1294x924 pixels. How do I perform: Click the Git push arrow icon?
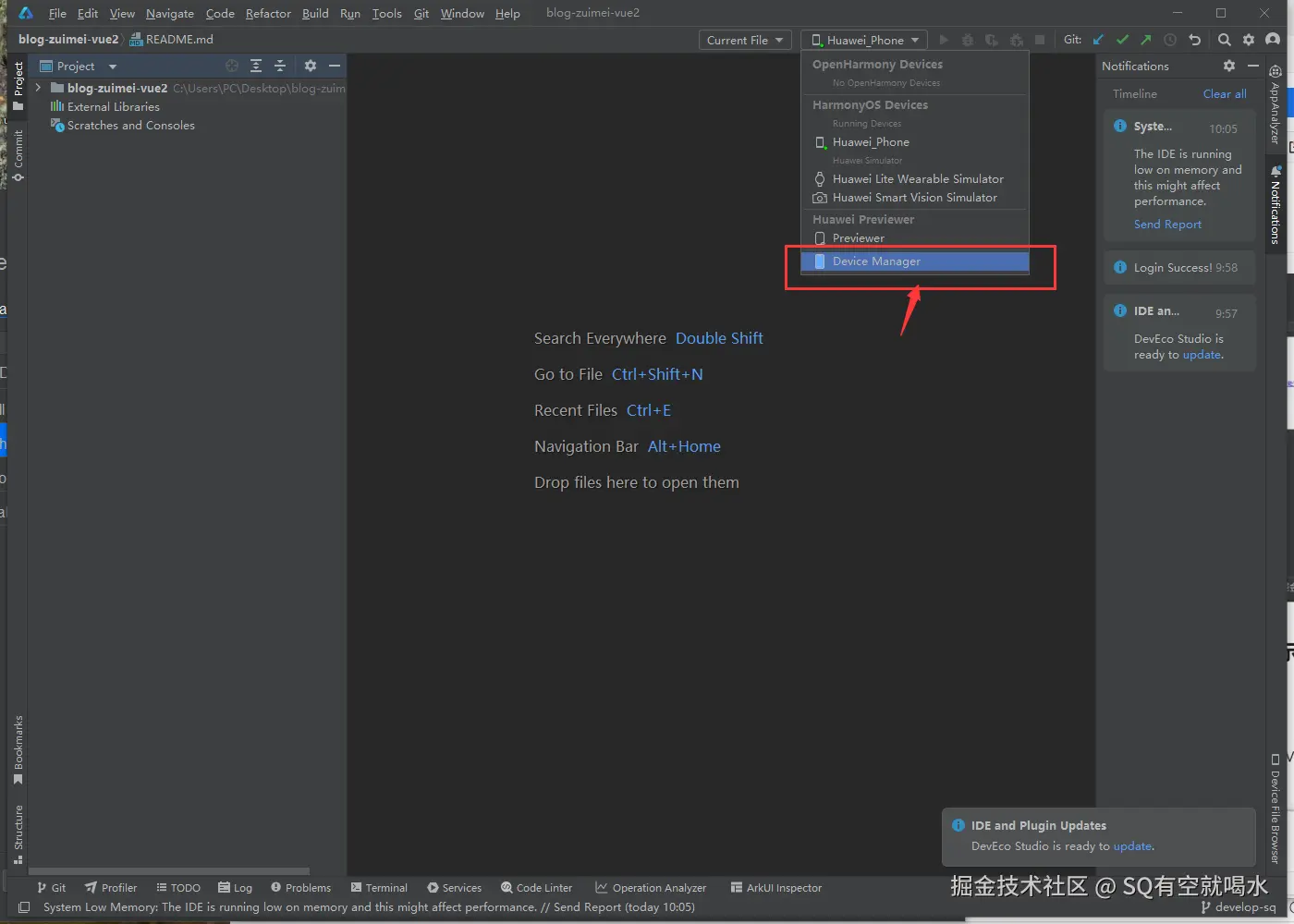[1146, 40]
